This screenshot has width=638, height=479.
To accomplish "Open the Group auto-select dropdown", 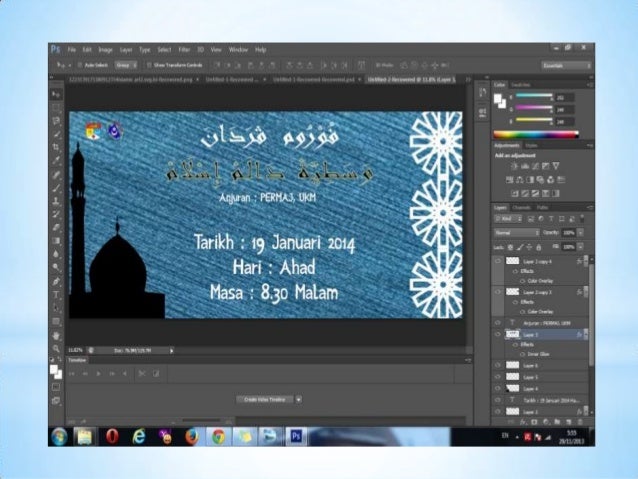I will tap(126, 65).
